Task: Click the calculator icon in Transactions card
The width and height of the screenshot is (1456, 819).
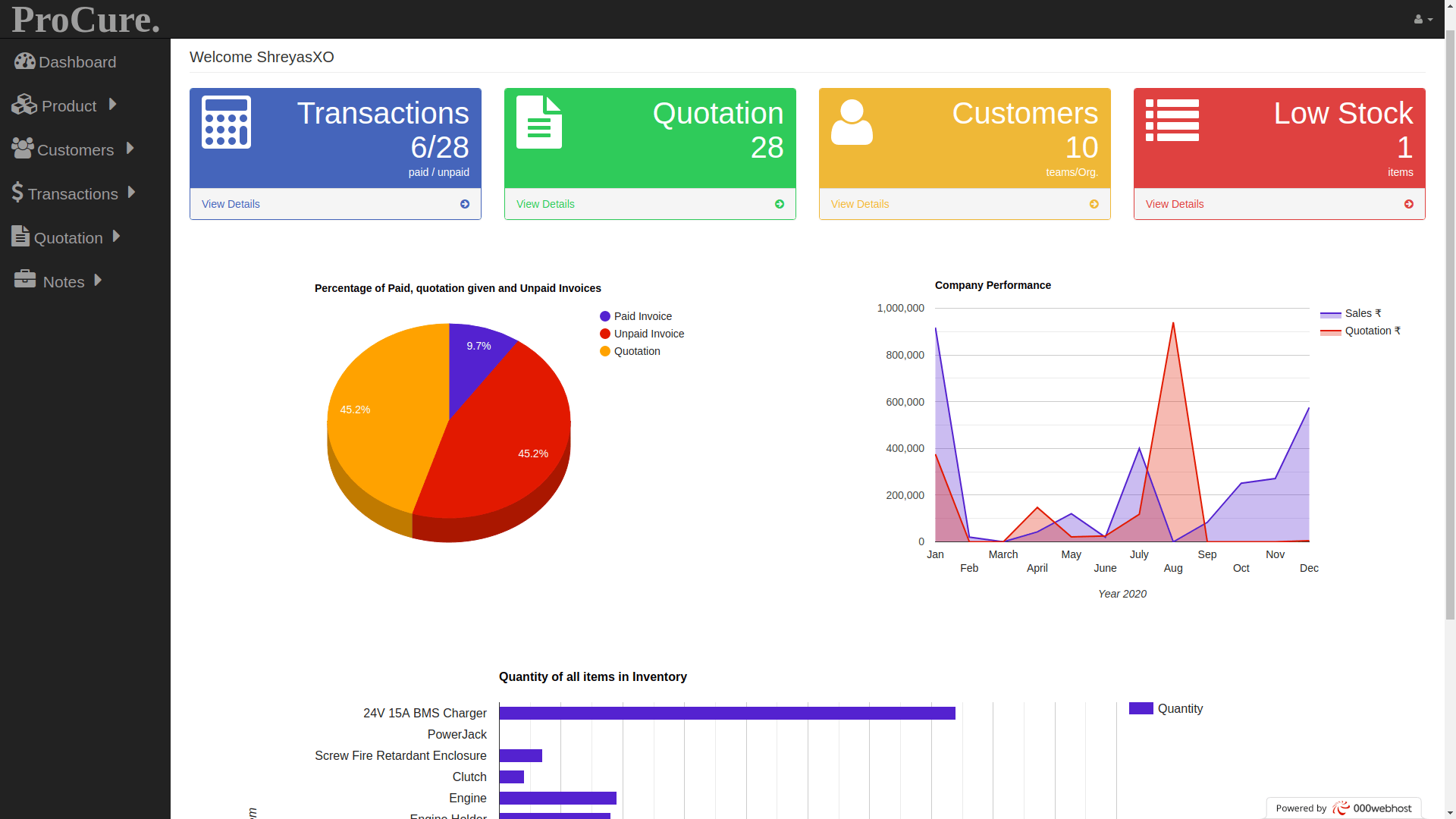Action: pos(226,122)
